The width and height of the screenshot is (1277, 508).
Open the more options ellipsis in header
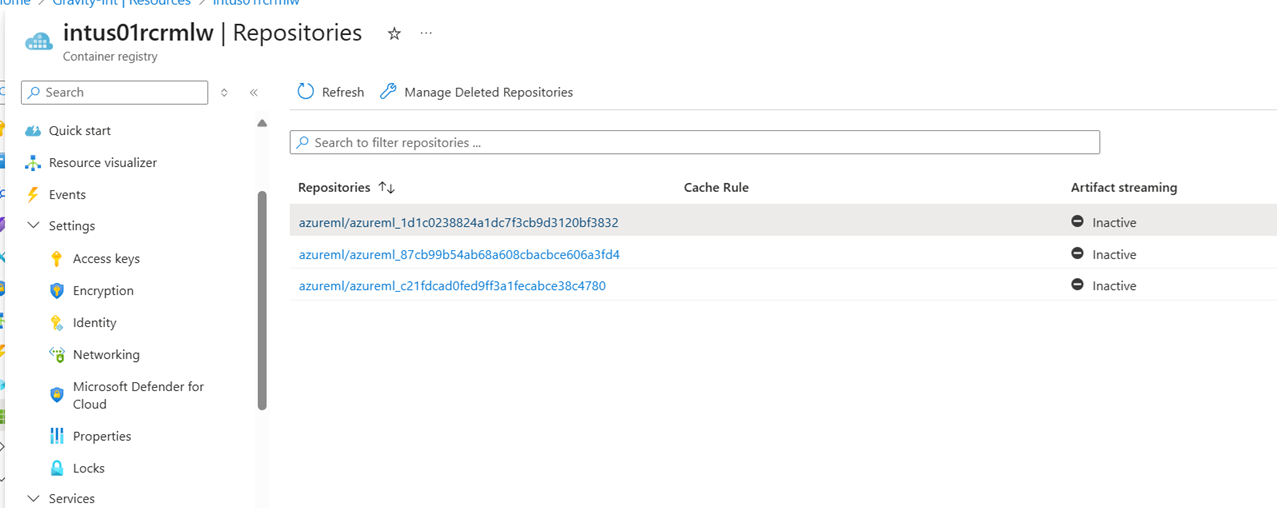tap(426, 33)
